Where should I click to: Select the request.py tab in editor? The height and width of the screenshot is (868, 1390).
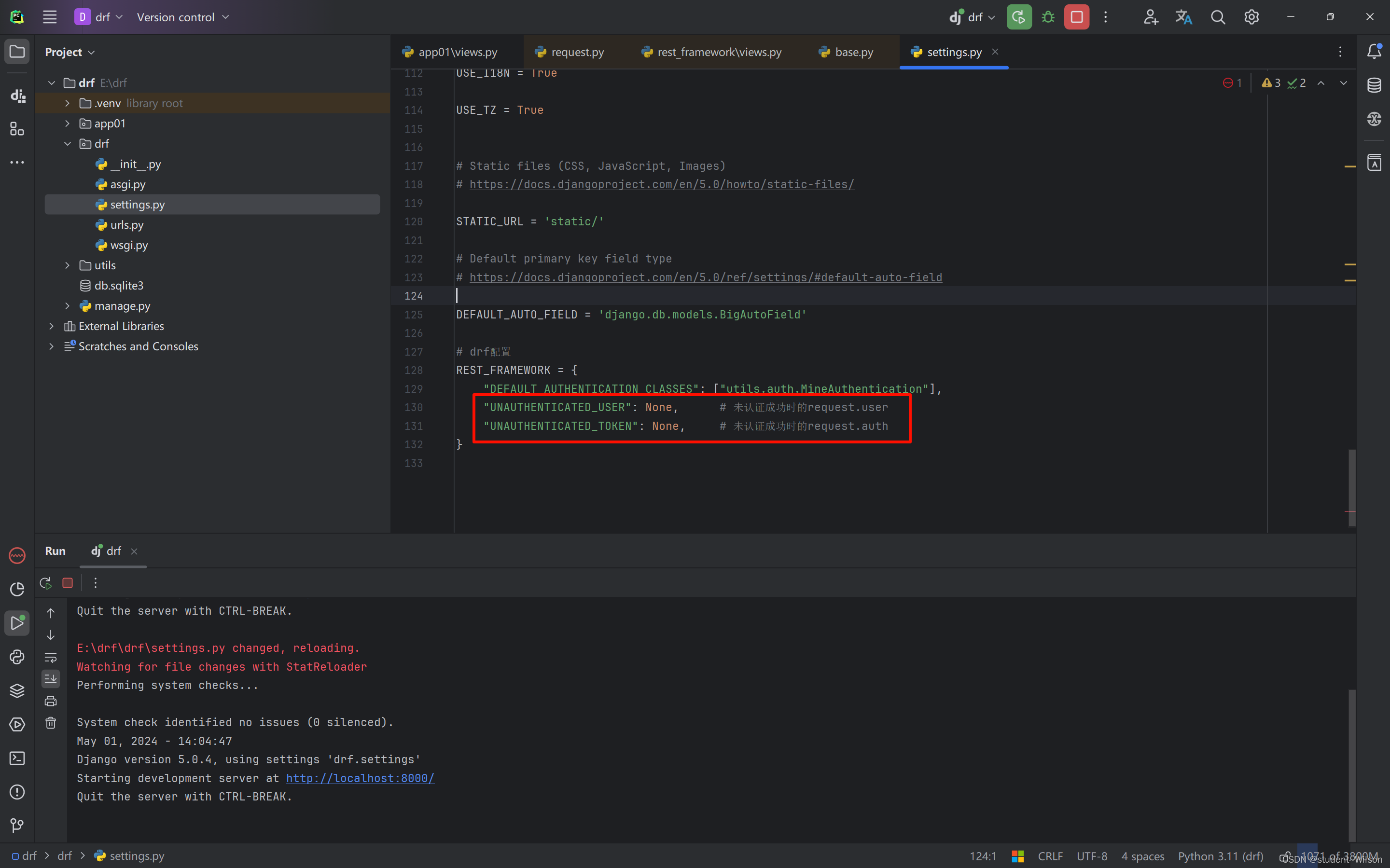pyautogui.click(x=571, y=52)
